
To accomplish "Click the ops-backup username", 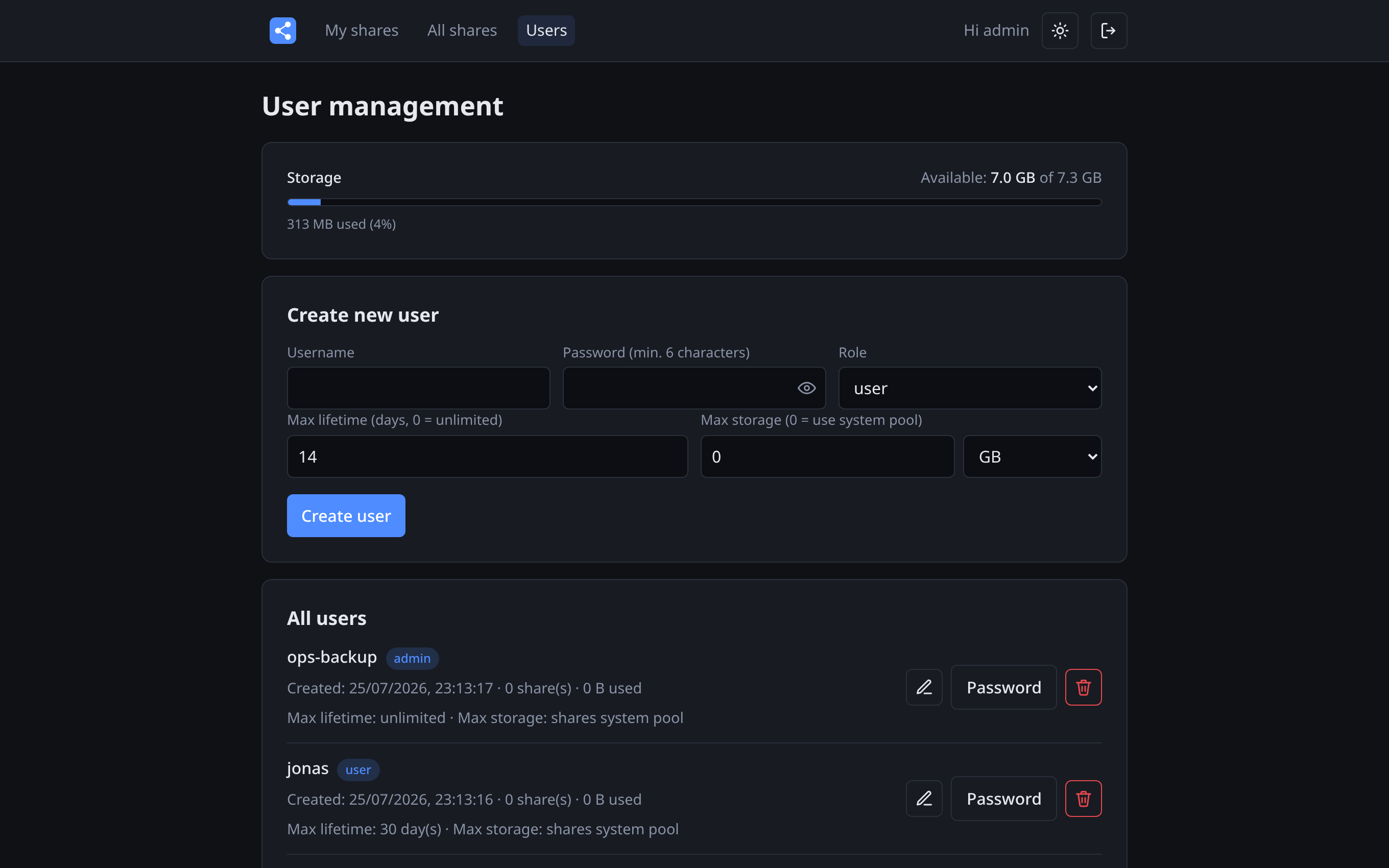I will [332, 657].
